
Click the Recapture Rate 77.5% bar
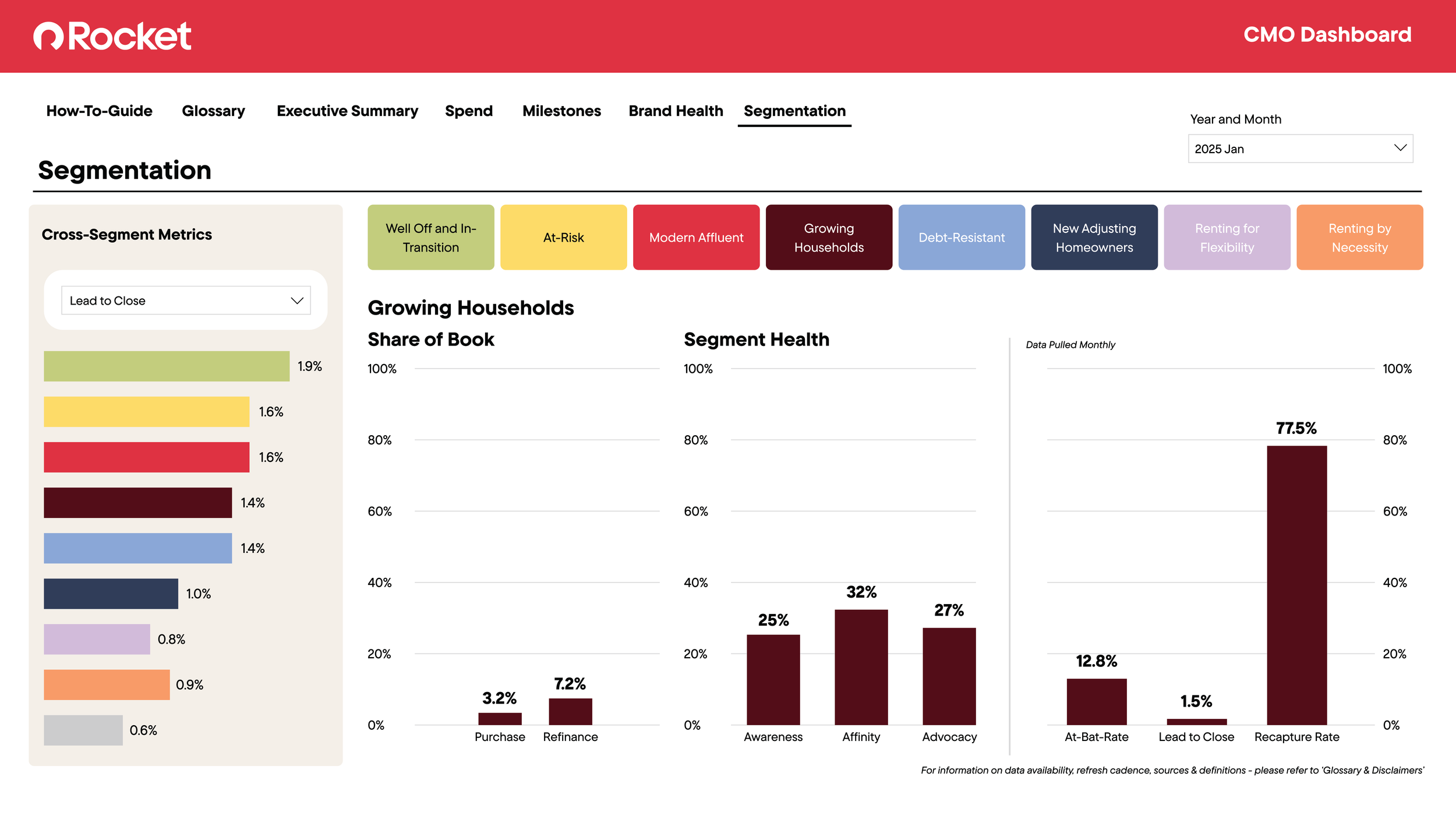tap(1296, 585)
